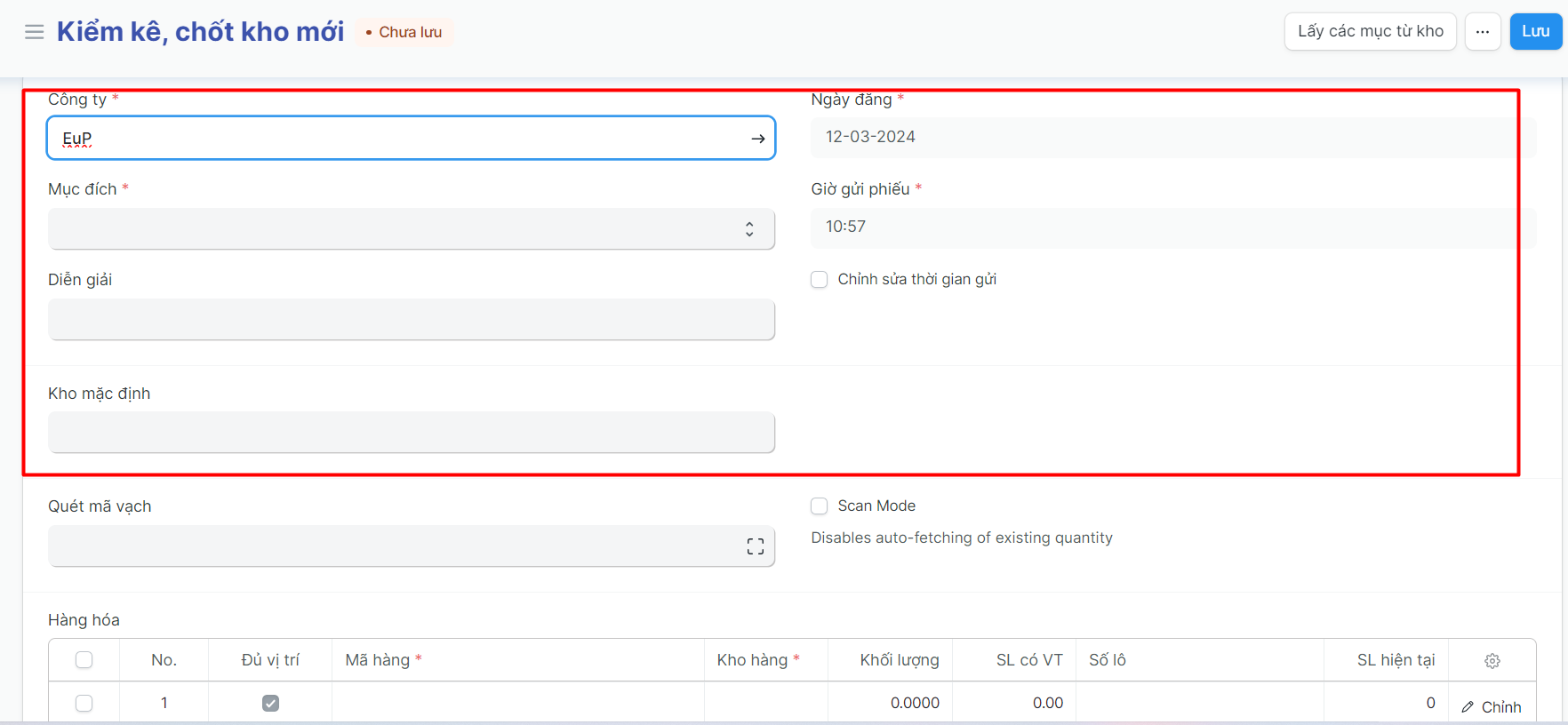This screenshot has width=1568, height=725.
Task: Open the Kho mặc định link field
Action: [411, 433]
